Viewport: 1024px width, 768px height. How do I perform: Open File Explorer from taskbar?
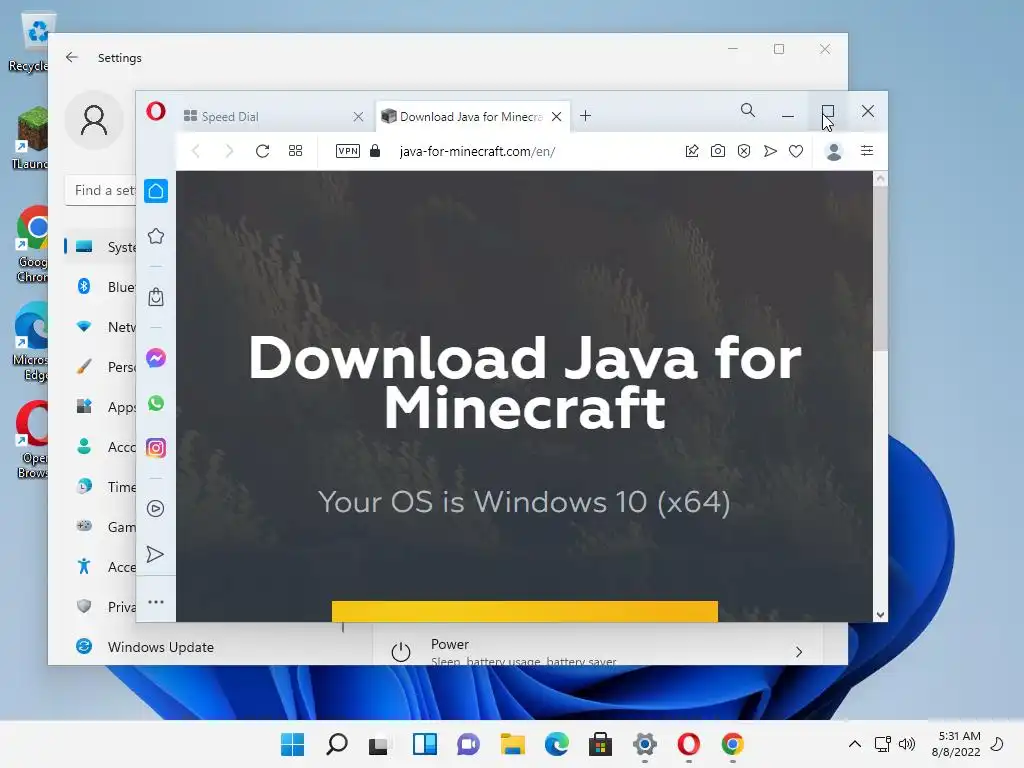pos(513,744)
